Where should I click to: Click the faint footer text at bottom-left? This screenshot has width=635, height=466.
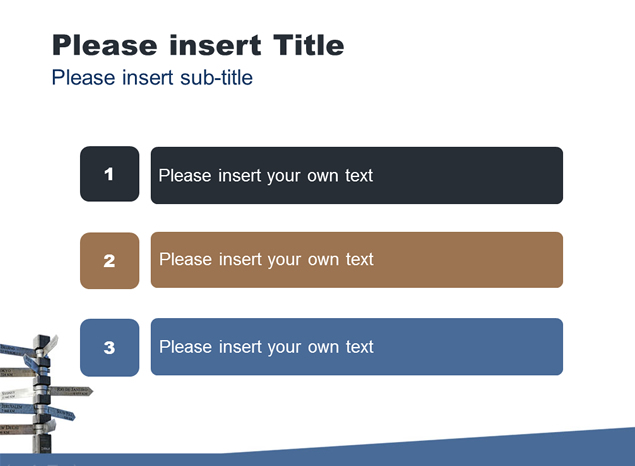pos(40,464)
